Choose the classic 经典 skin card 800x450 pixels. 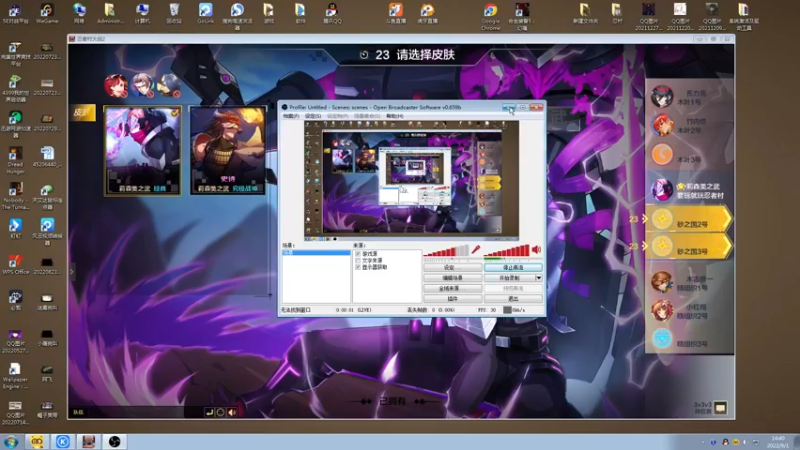(x=142, y=151)
